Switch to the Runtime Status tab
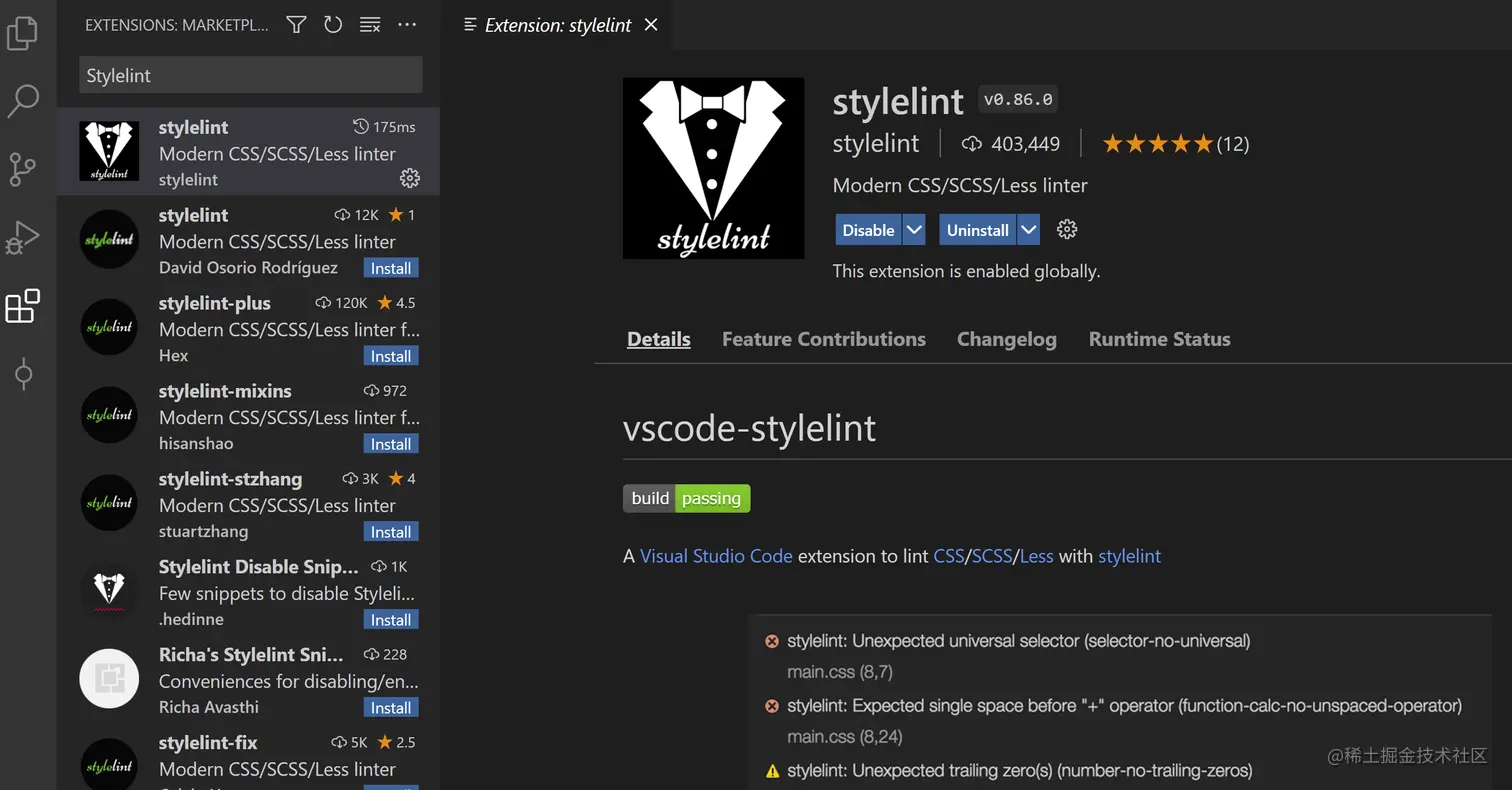 (1160, 339)
